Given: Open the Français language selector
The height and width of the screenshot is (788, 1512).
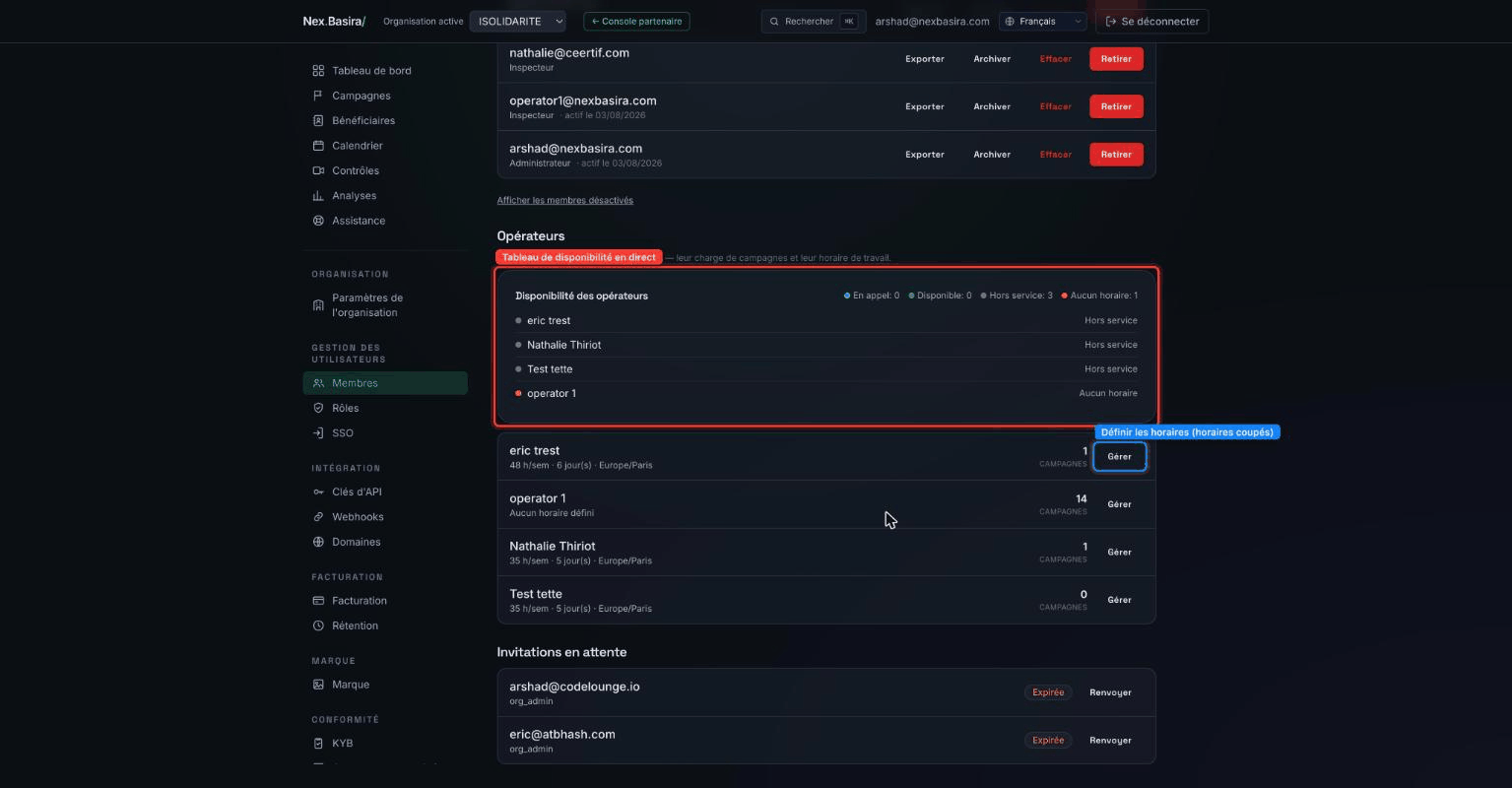Looking at the screenshot, I should tap(1043, 21).
